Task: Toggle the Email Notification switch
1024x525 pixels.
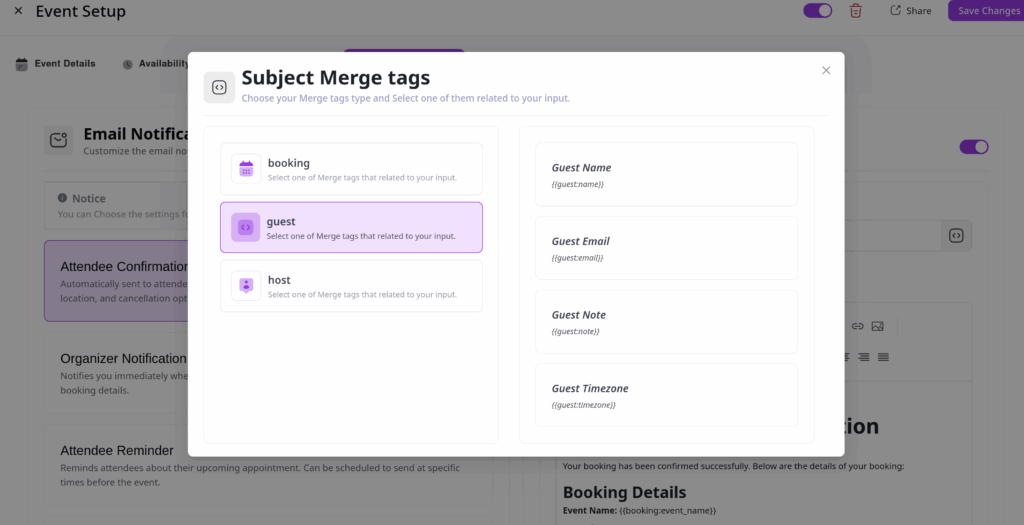Action: point(973,147)
